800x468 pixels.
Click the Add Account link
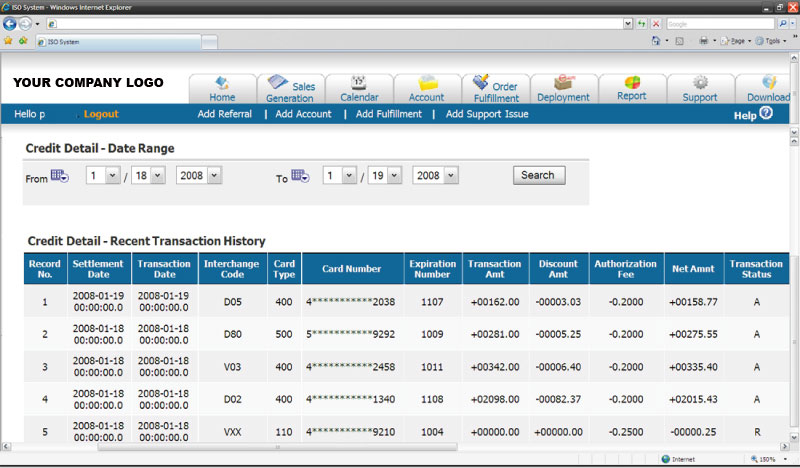tap(304, 114)
